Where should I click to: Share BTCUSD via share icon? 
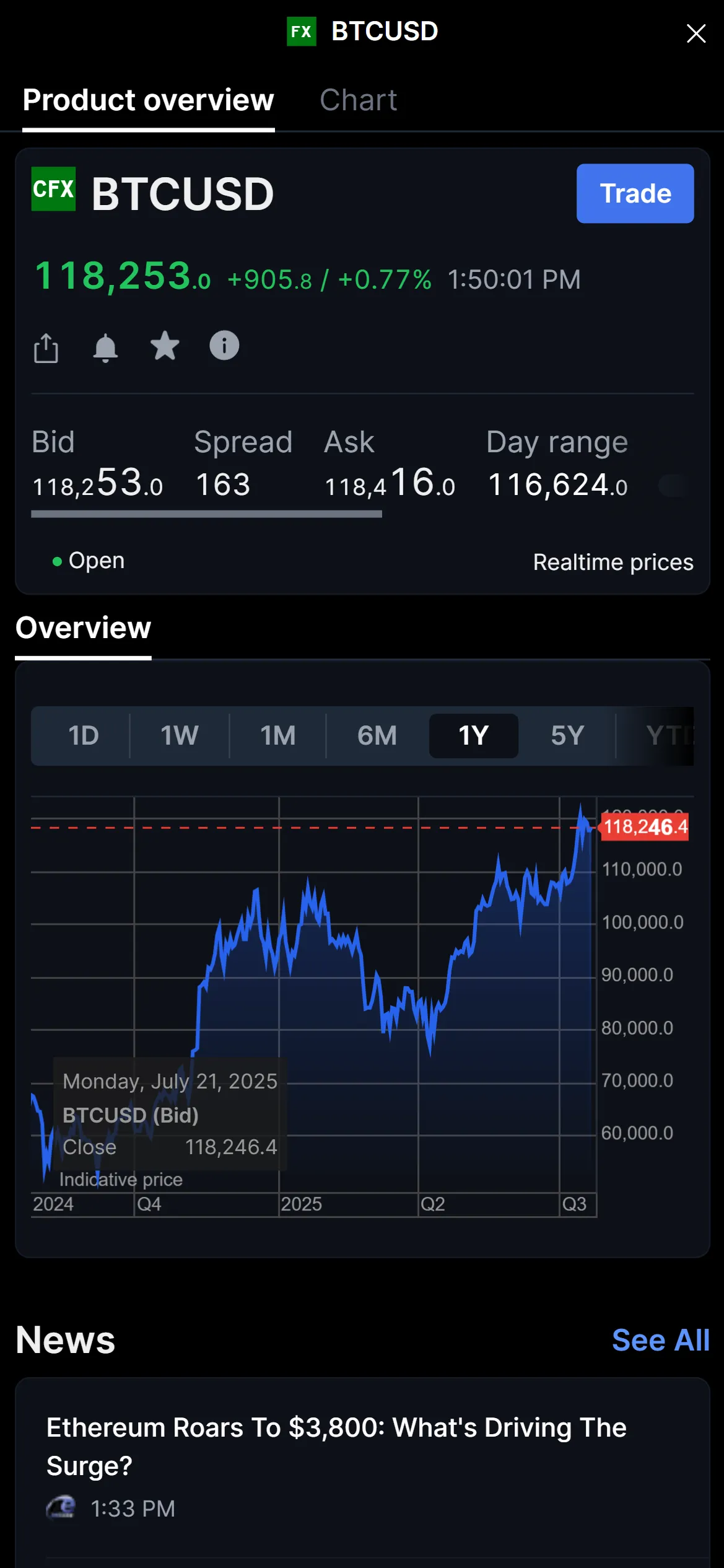[x=46, y=347]
